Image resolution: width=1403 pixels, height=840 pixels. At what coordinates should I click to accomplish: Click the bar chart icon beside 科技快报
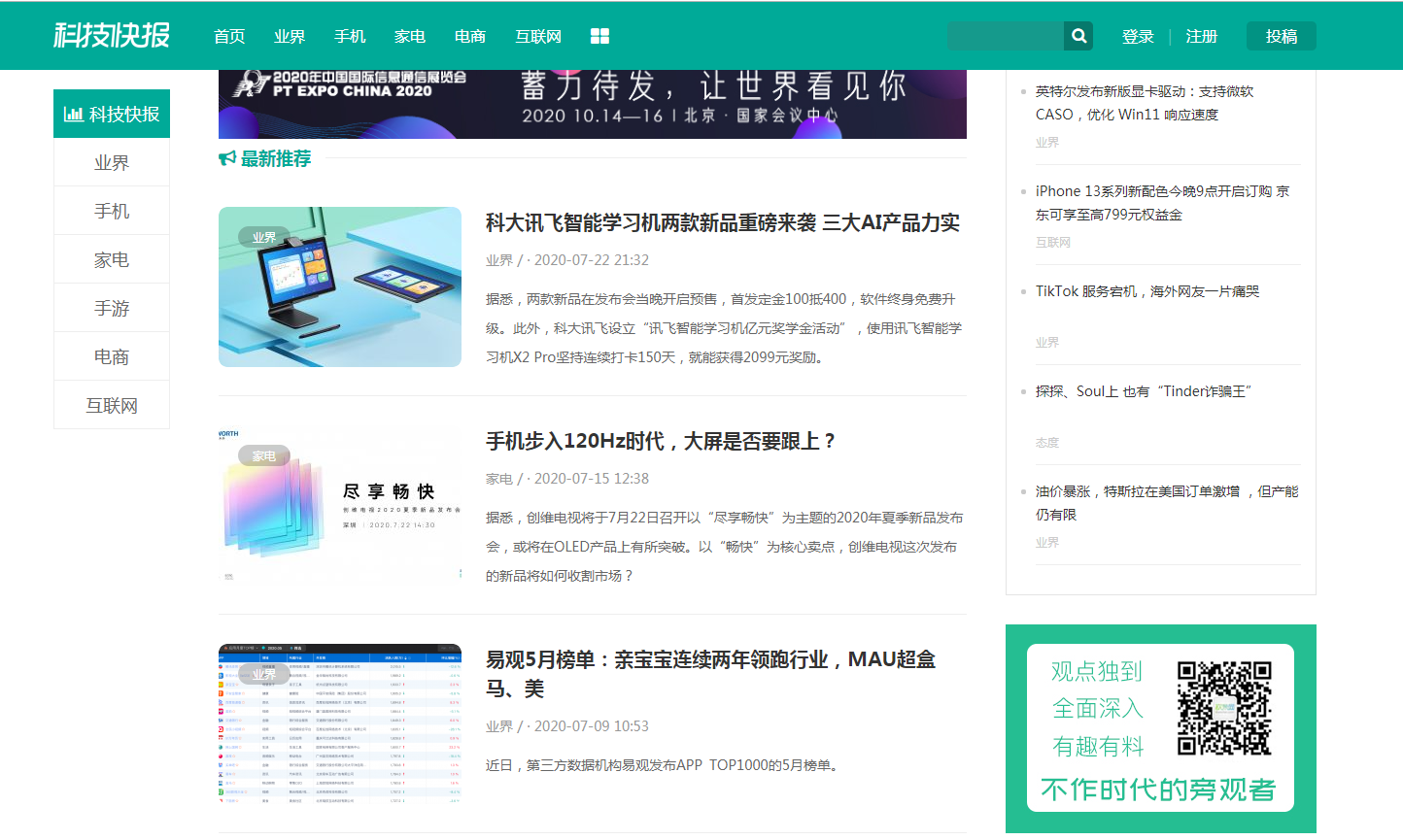(x=74, y=114)
